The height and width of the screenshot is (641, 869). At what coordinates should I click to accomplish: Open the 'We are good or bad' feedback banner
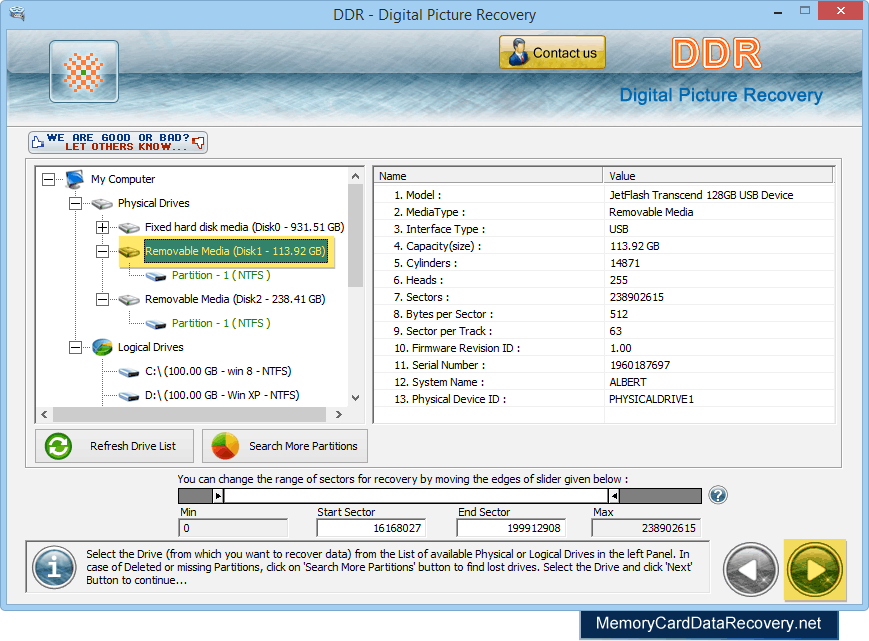click(118, 142)
